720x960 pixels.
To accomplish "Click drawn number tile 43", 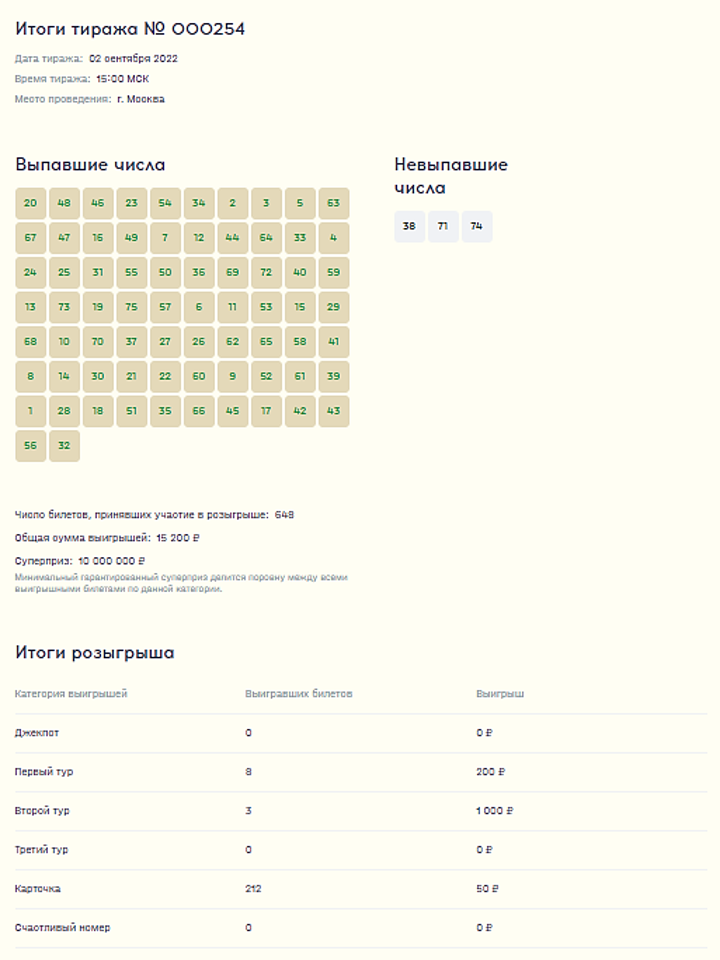I will point(334,411).
